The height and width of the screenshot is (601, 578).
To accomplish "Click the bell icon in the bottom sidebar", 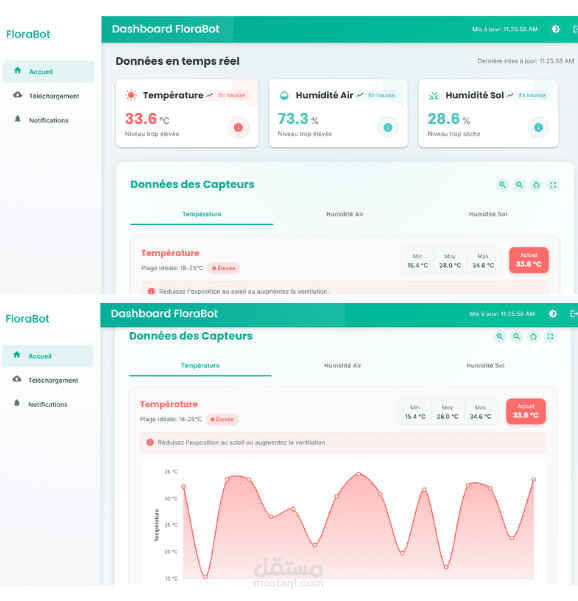I will (17, 403).
